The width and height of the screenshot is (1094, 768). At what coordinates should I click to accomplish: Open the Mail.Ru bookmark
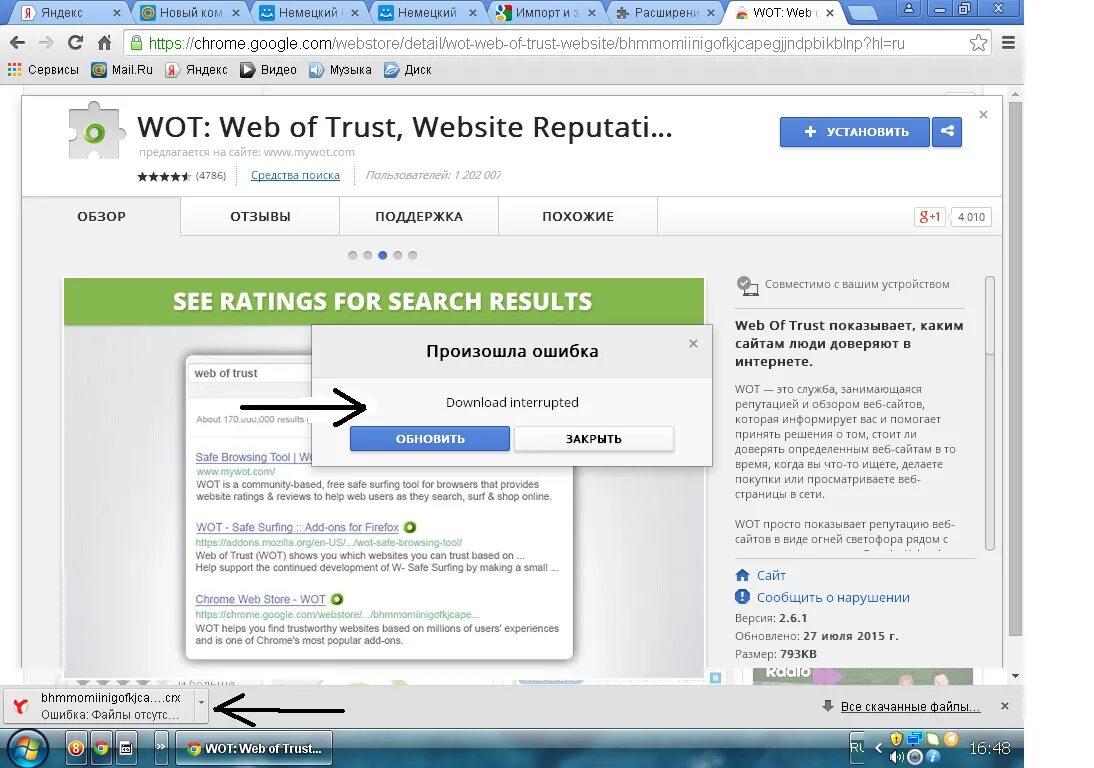tap(122, 70)
